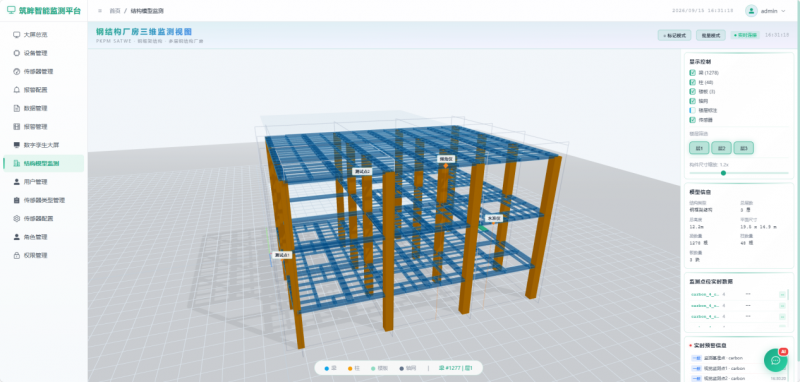
Task: Click the 实时同步 status badge
Action: [745, 35]
